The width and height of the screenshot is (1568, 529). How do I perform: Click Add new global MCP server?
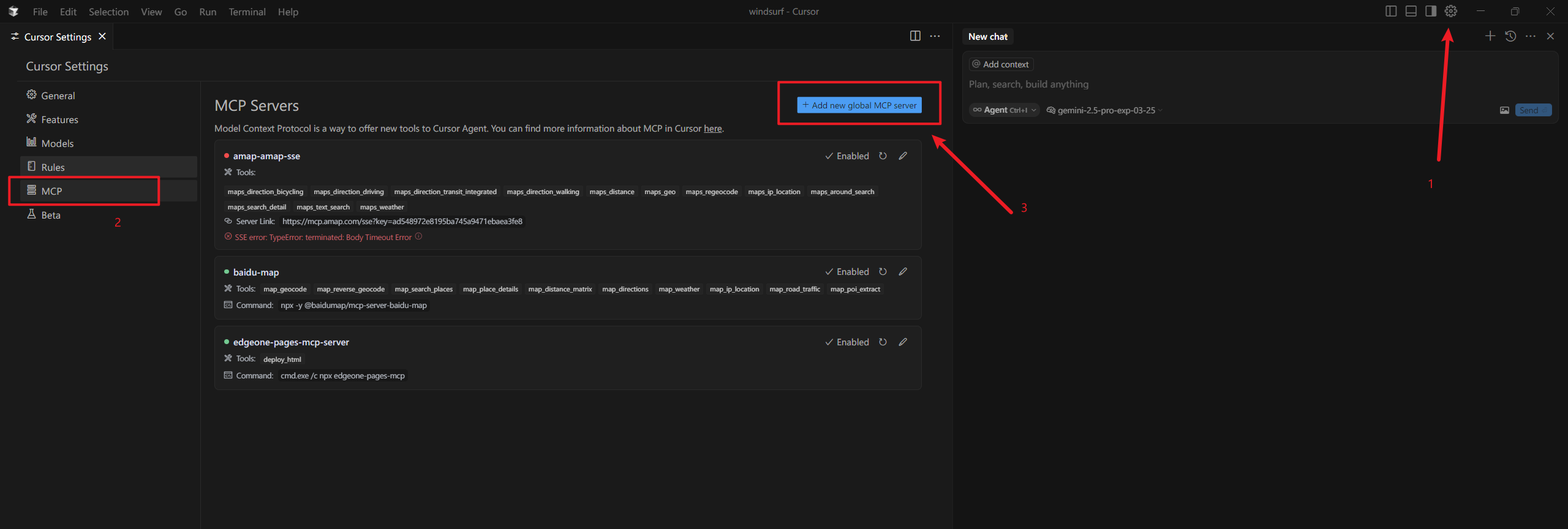click(859, 105)
